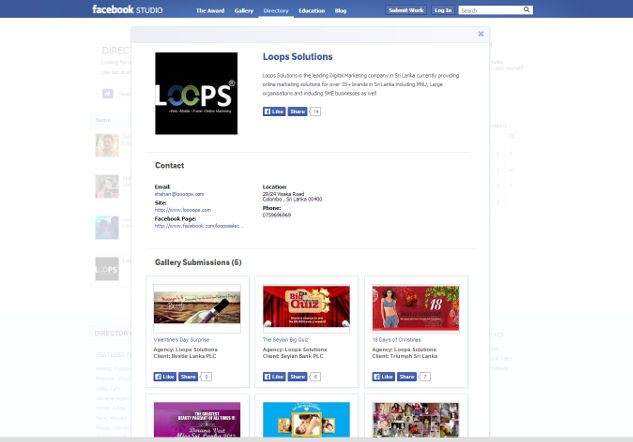Click the Submit Work button

(406, 10)
